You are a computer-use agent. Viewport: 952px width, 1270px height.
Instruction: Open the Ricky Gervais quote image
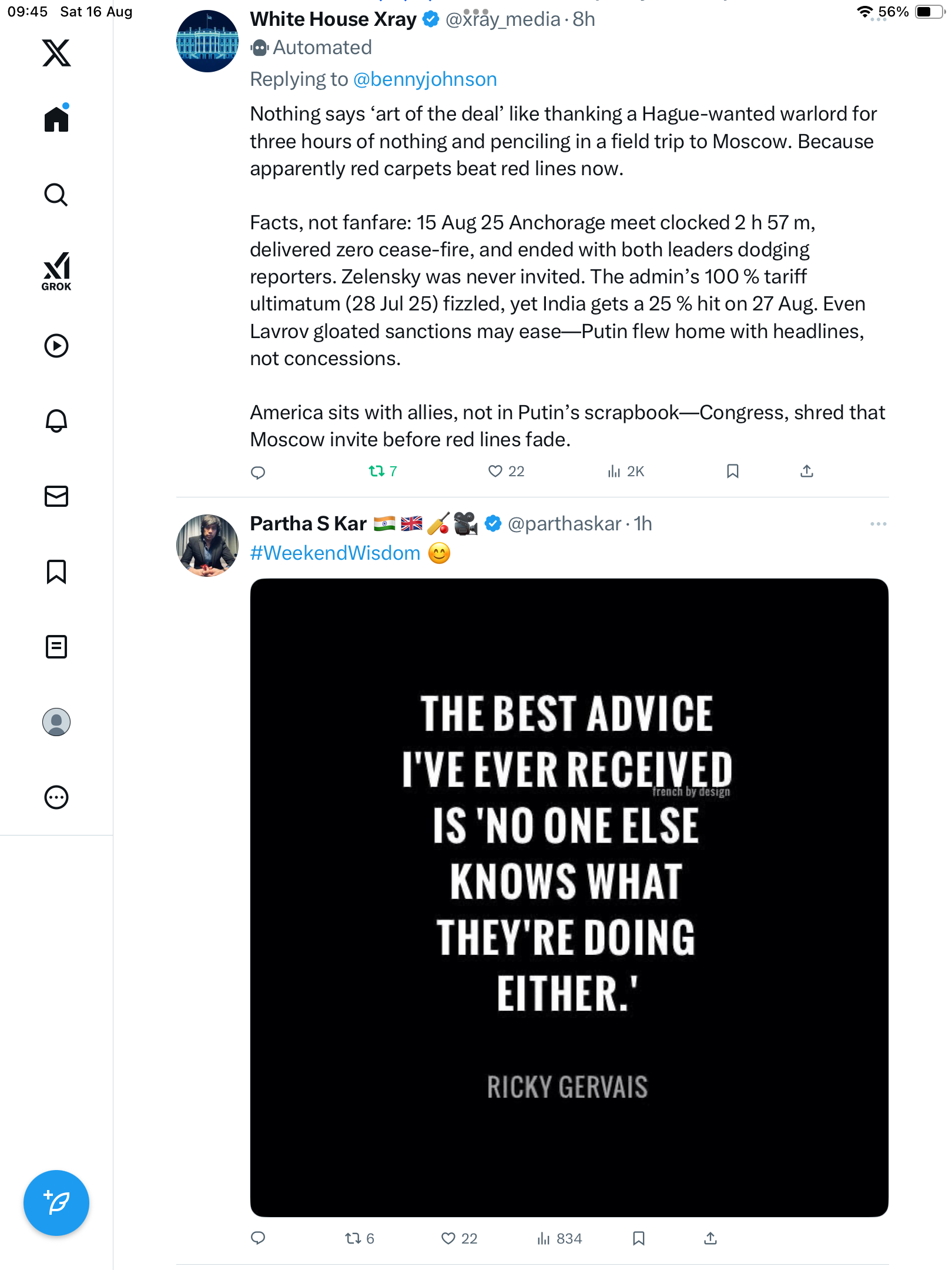[x=569, y=897]
